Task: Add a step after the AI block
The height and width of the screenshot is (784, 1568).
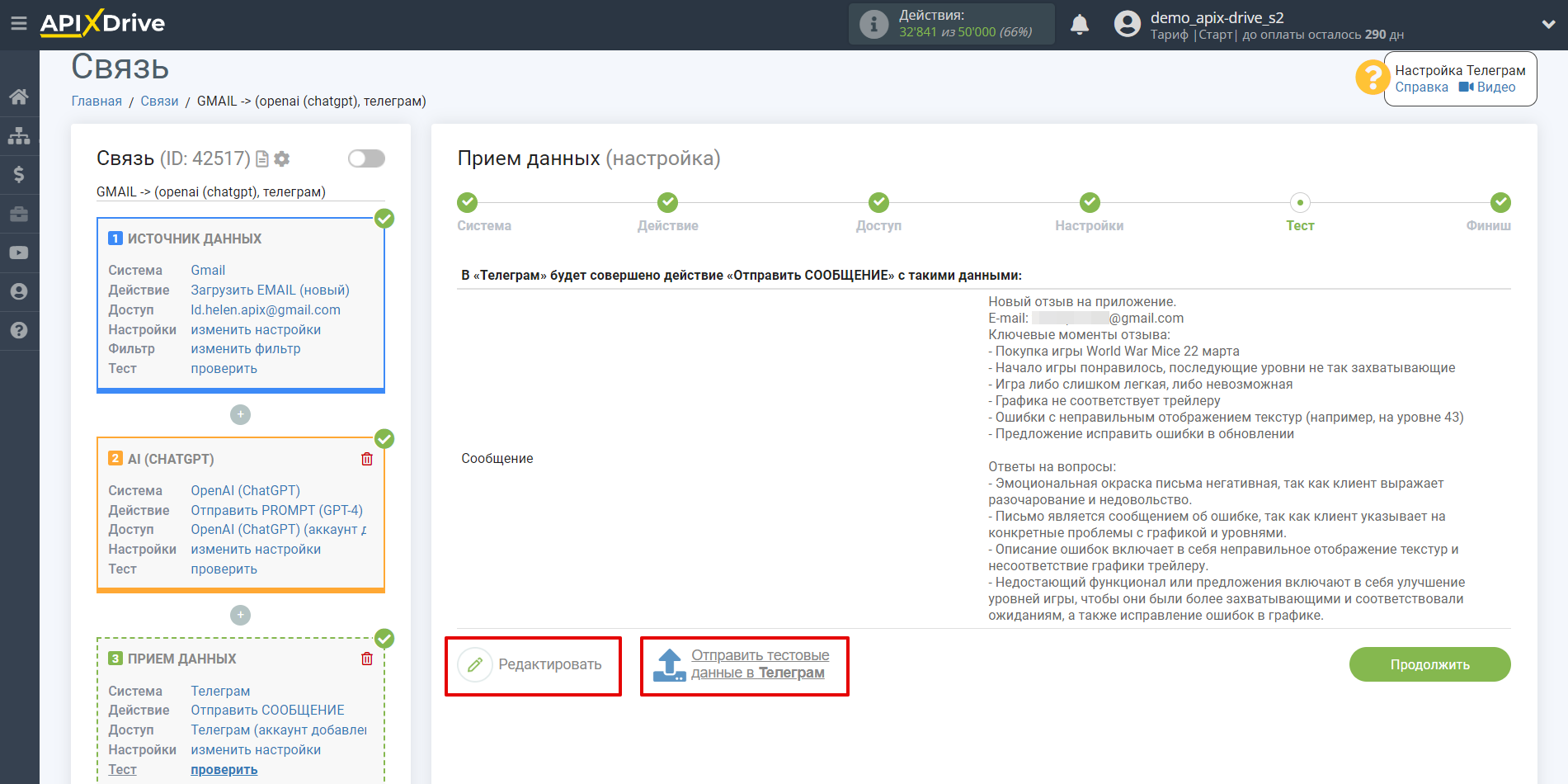Action: pos(240,615)
